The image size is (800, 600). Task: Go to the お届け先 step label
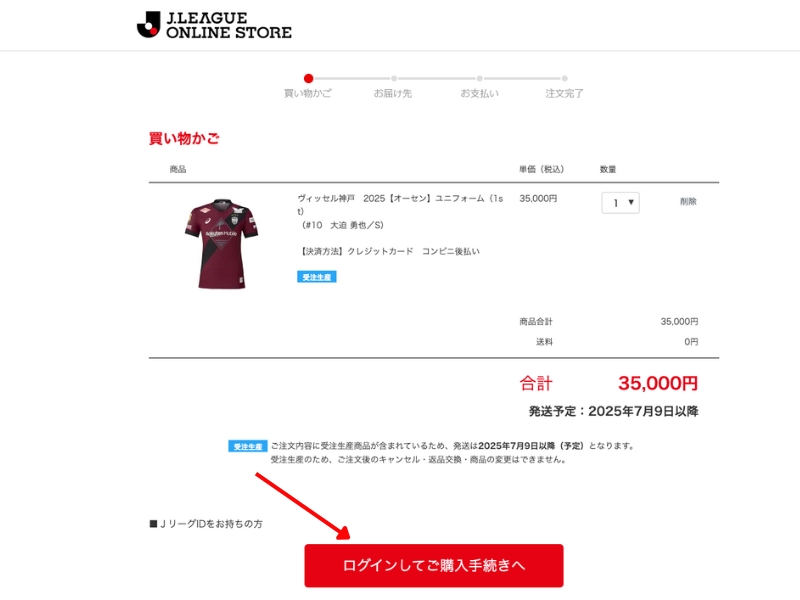click(x=392, y=93)
